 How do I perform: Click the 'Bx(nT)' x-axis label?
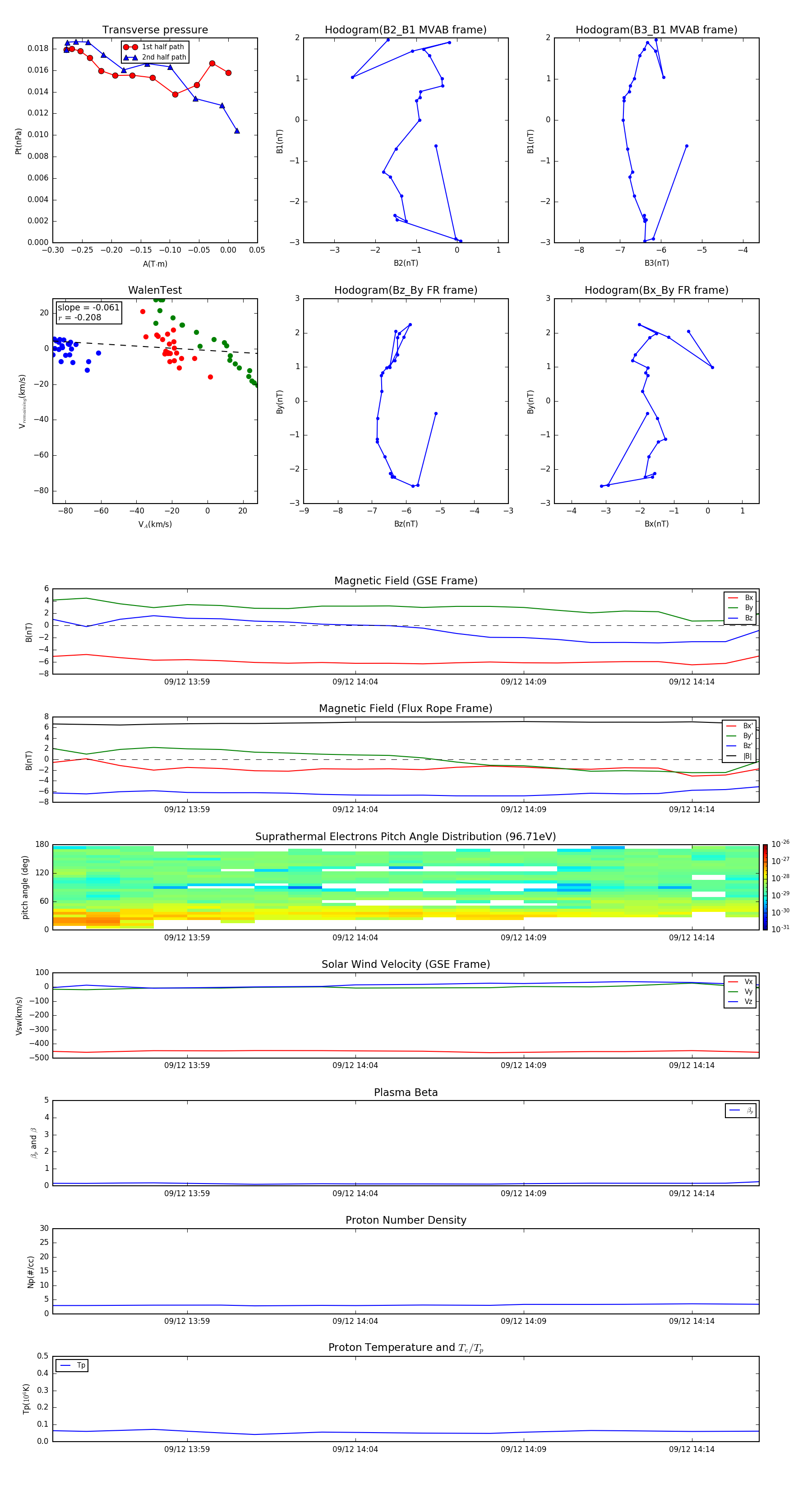point(656,524)
